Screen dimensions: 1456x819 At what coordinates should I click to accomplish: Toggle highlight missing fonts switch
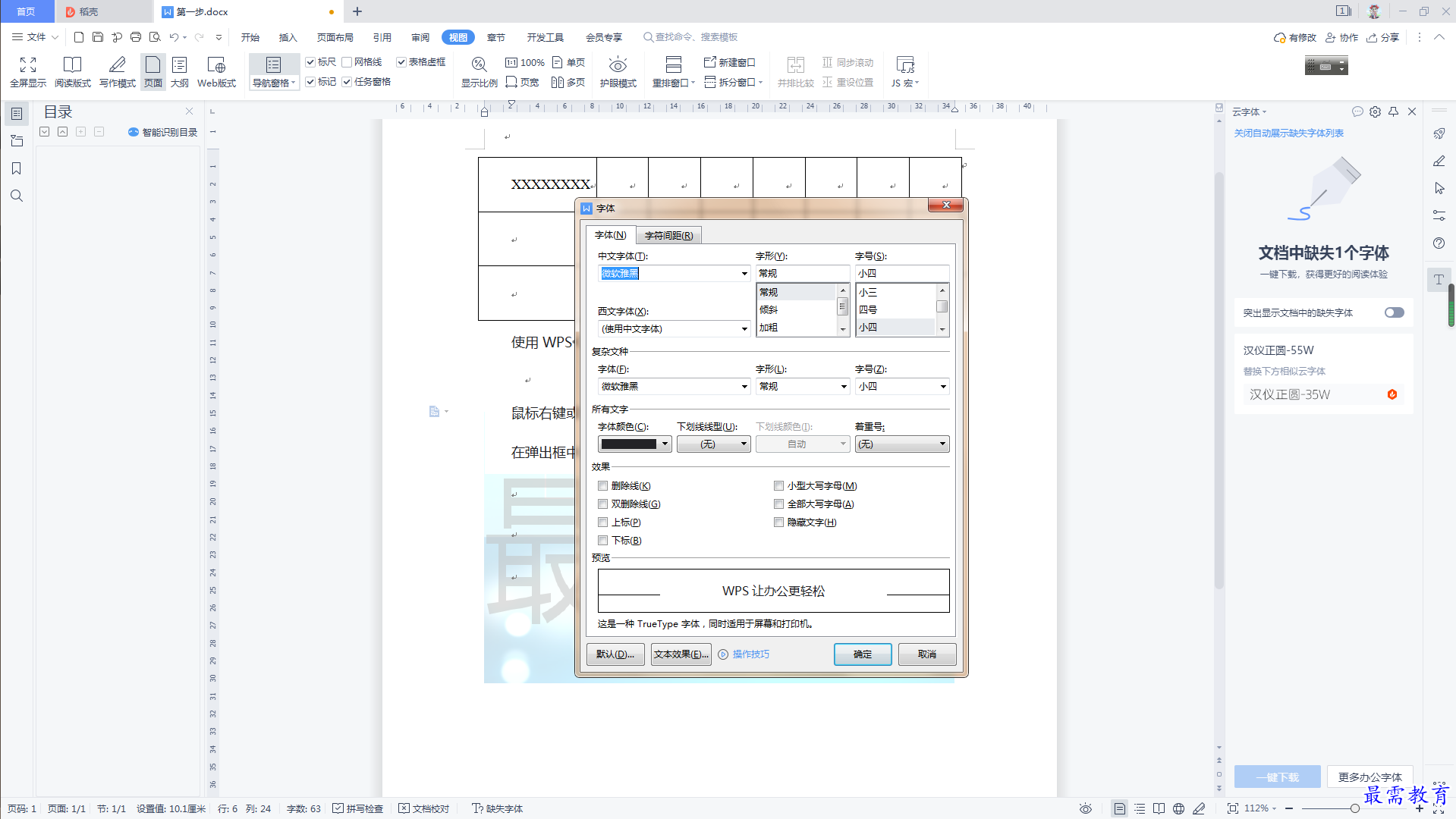[1394, 312]
